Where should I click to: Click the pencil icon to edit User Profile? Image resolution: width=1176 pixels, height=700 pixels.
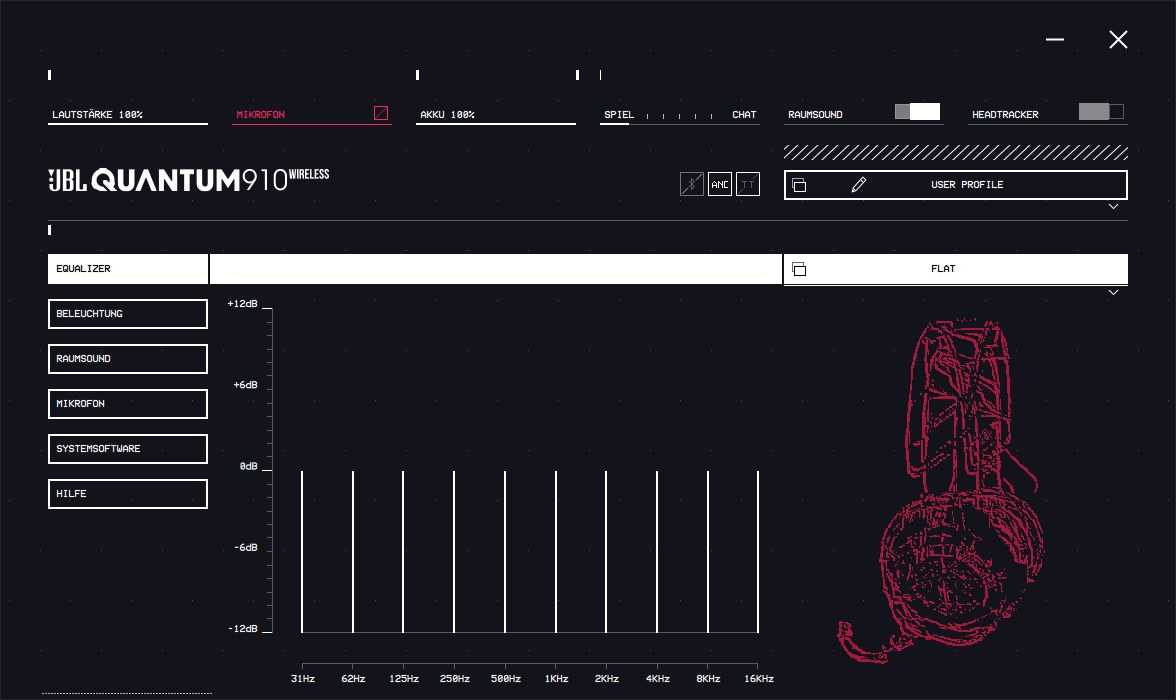coord(858,185)
